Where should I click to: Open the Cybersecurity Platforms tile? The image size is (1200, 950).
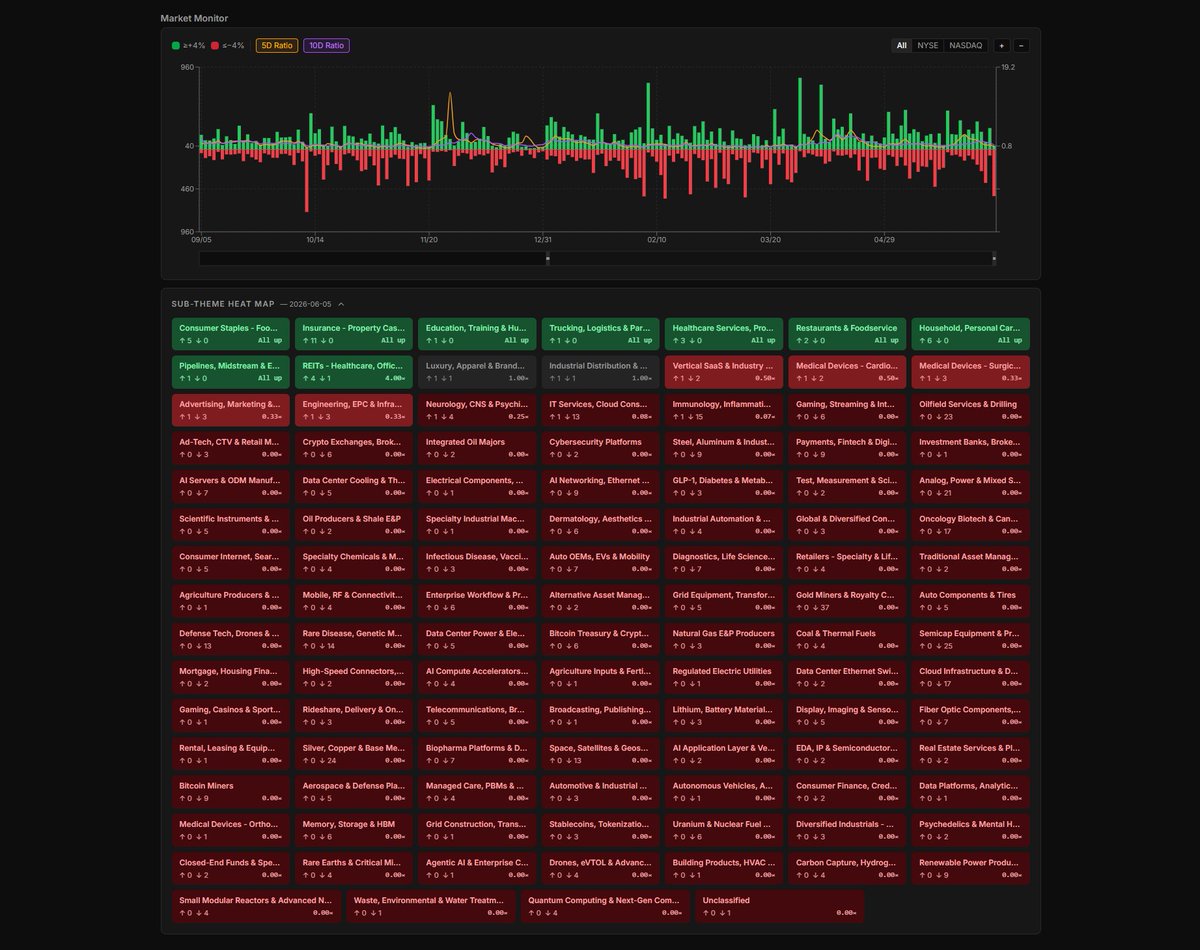[601, 448]
